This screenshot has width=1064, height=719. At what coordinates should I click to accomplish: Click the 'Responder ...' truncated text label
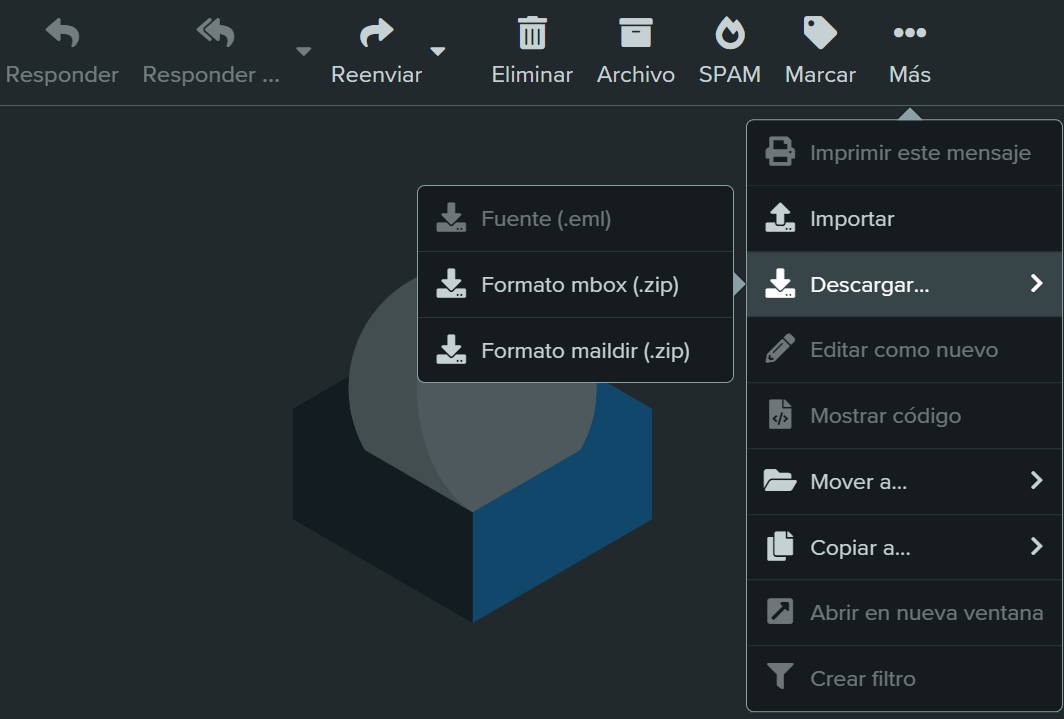click(x=211, y=75)
